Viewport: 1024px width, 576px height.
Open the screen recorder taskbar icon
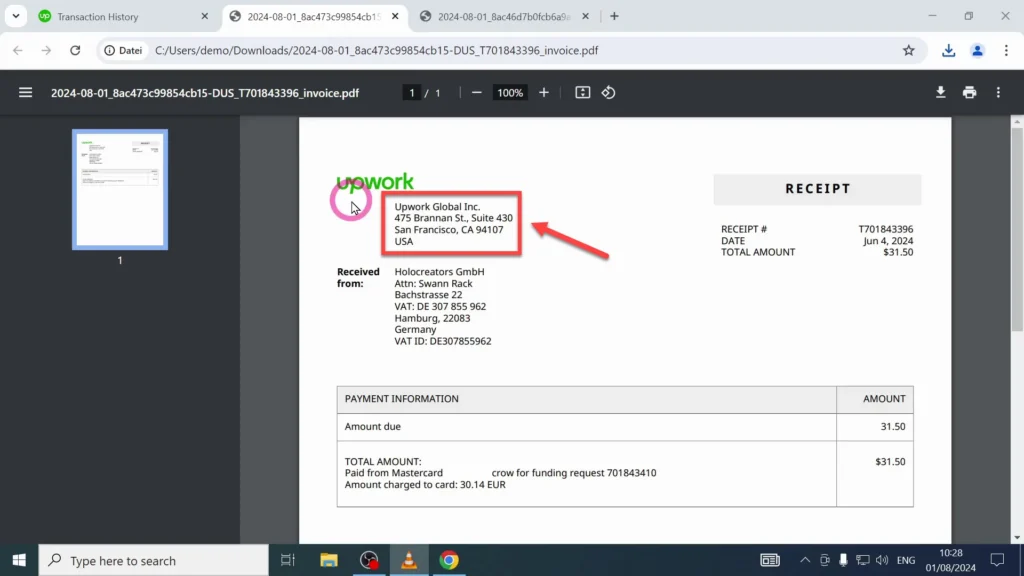click(x=369, y=560)
